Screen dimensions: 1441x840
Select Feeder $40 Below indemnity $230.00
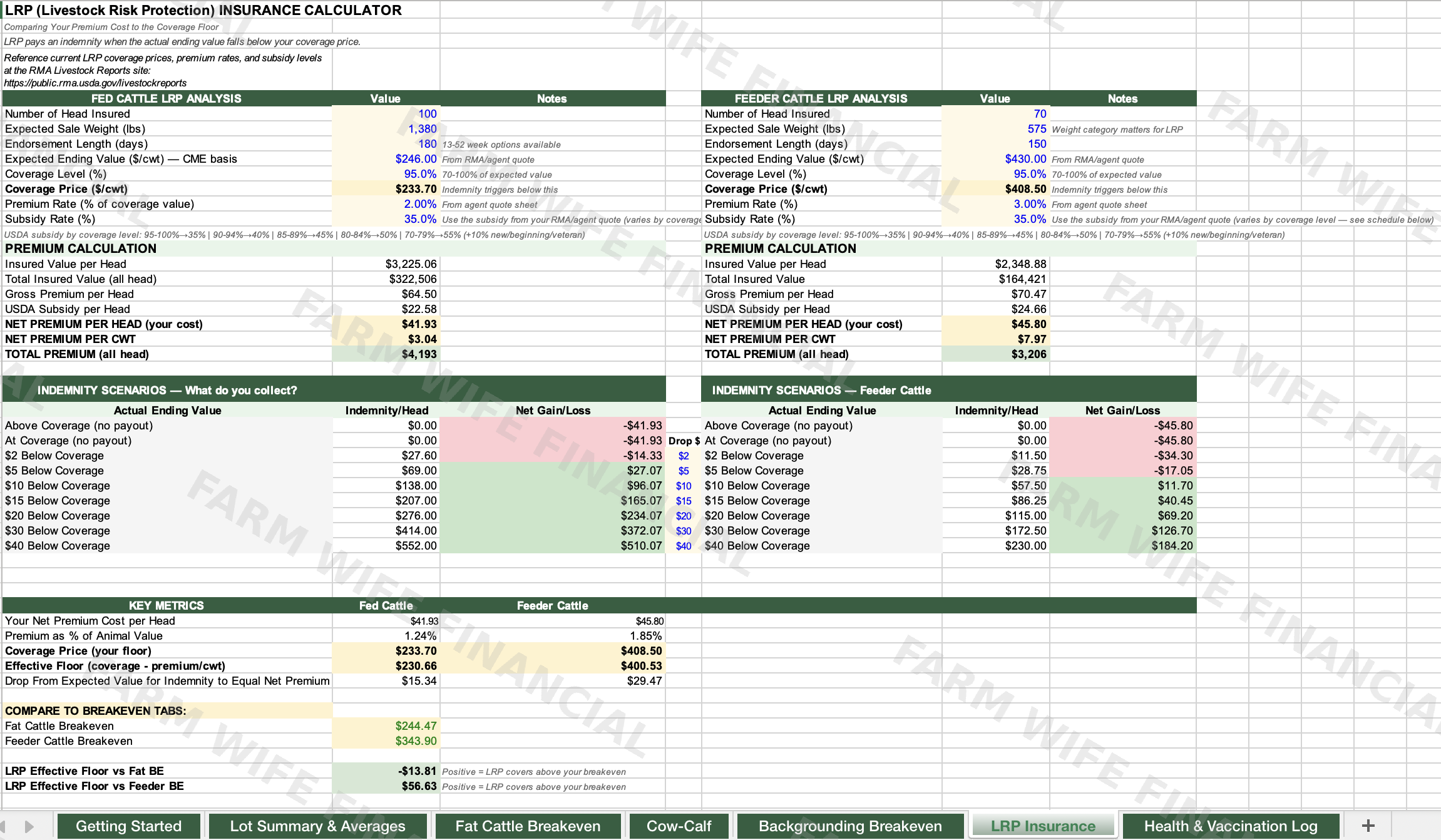[x=996, y=546]
